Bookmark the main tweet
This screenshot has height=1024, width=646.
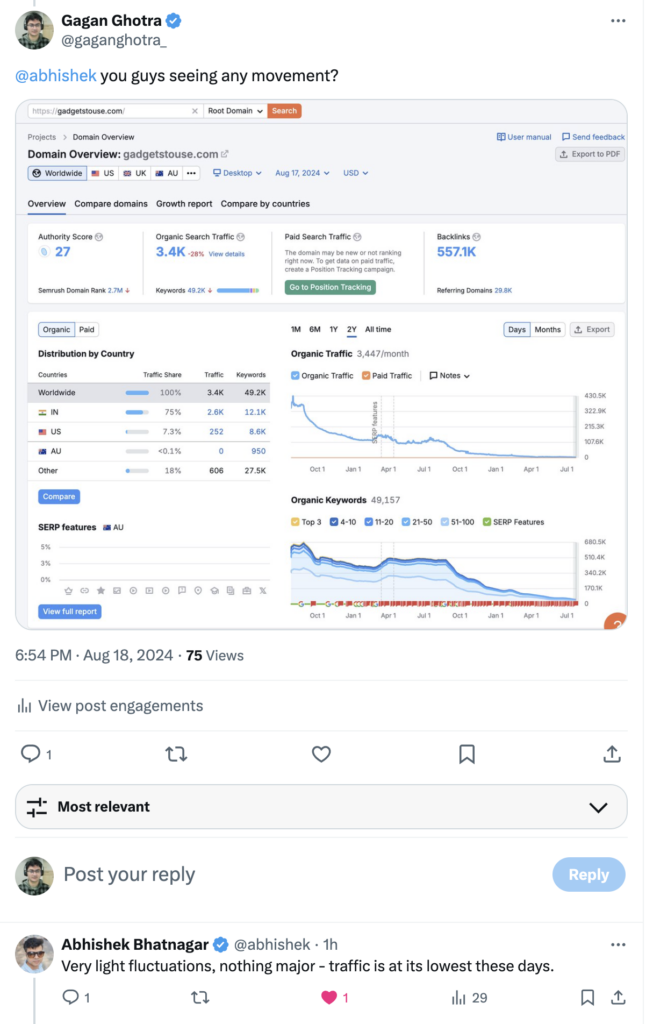point(466,754)
